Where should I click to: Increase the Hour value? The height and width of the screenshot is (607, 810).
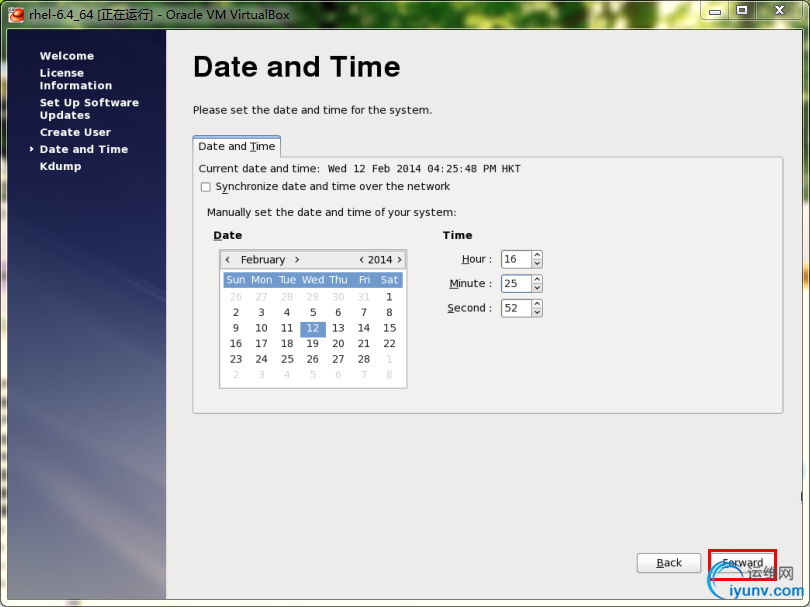(537, 255)
